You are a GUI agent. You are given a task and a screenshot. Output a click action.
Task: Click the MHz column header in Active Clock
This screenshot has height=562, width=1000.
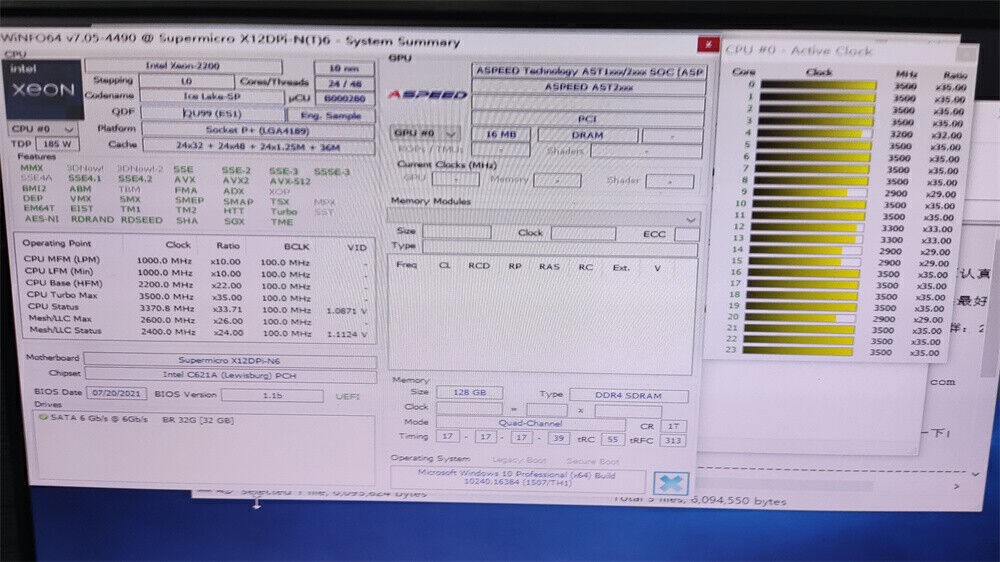(x=906, y=74)
